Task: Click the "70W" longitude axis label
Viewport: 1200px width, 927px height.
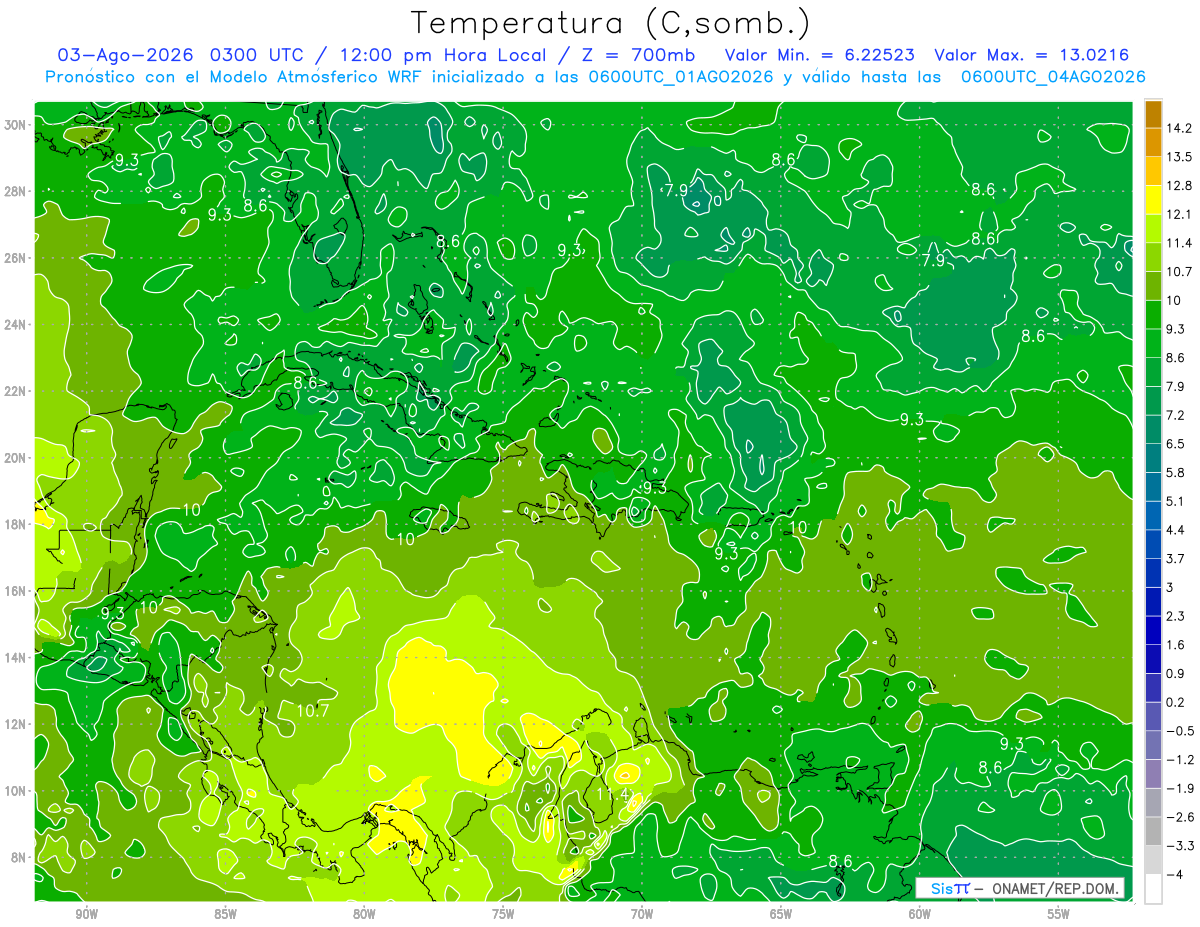Action: click(642, 914)
